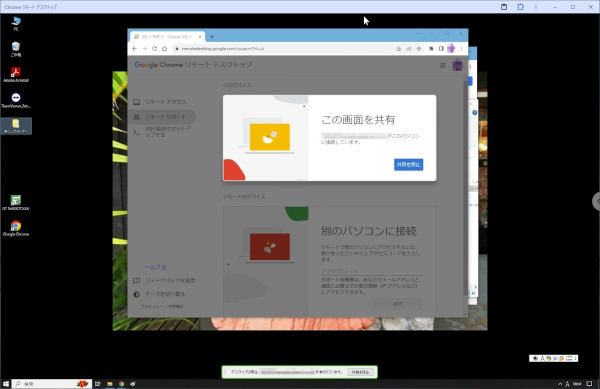
Task: Open the three-dot menu in outer title bar
Action: tap(536, 7)
